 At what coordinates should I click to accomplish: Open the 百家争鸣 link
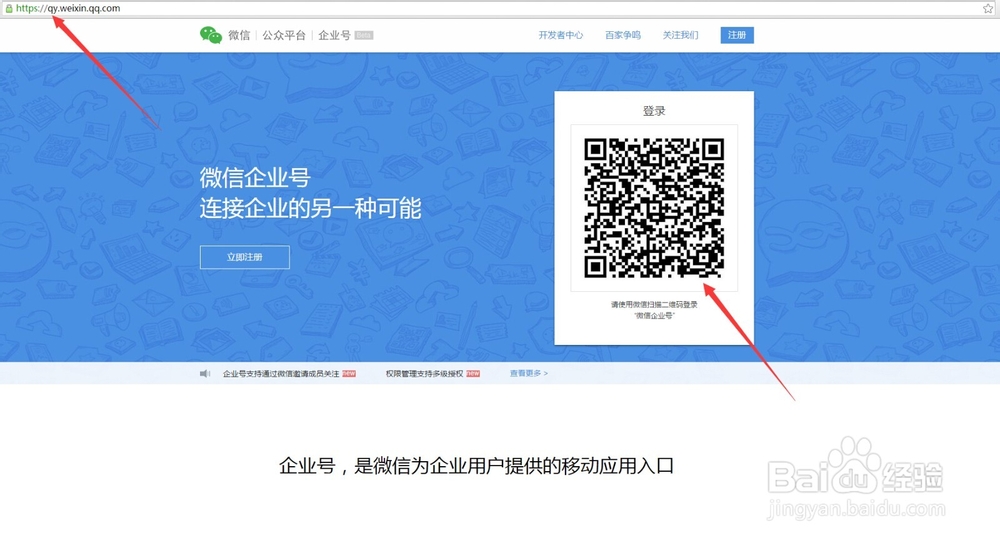(622, 35)
